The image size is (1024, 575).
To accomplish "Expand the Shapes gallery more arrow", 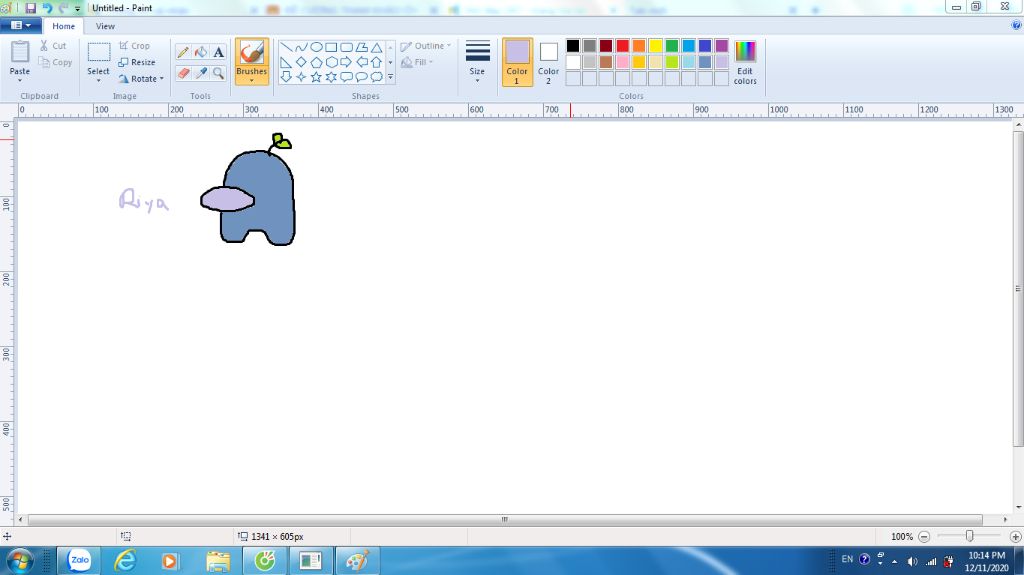I will [391, 77].
